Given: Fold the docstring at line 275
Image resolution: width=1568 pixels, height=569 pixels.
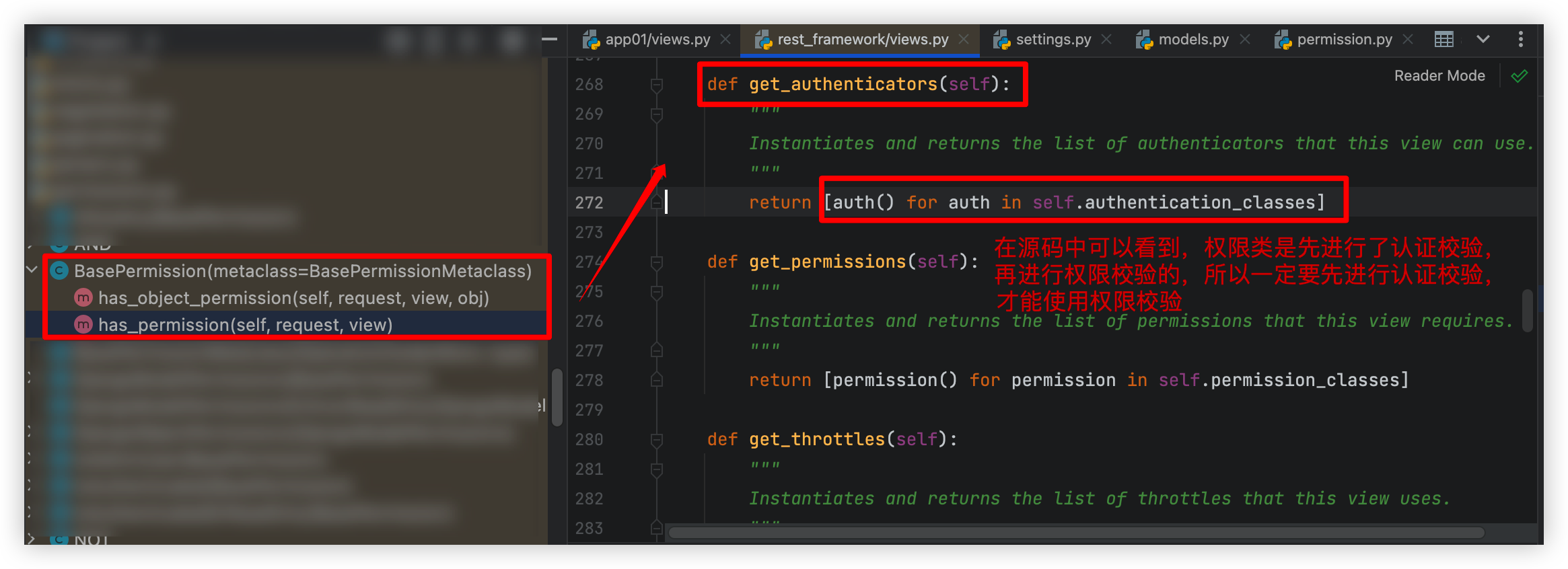Looking at the screenshot, I should tap(657, 292).
